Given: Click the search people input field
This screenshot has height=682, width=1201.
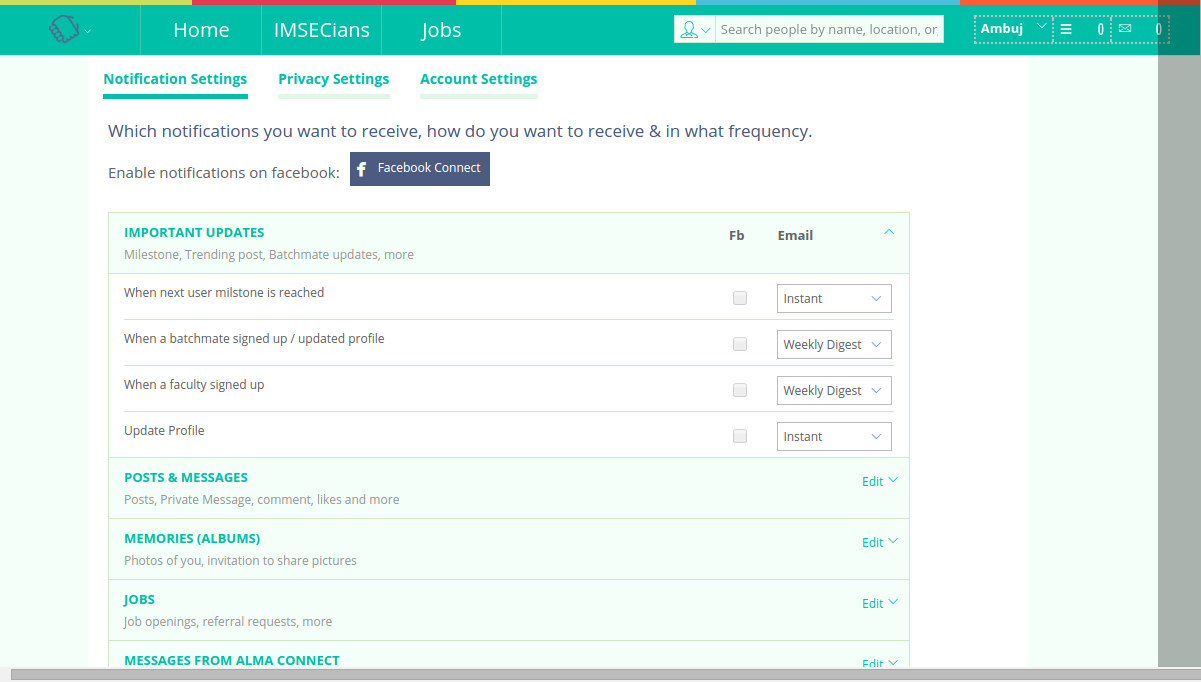Looking at the screenshot, I should [x=829, y=30].
